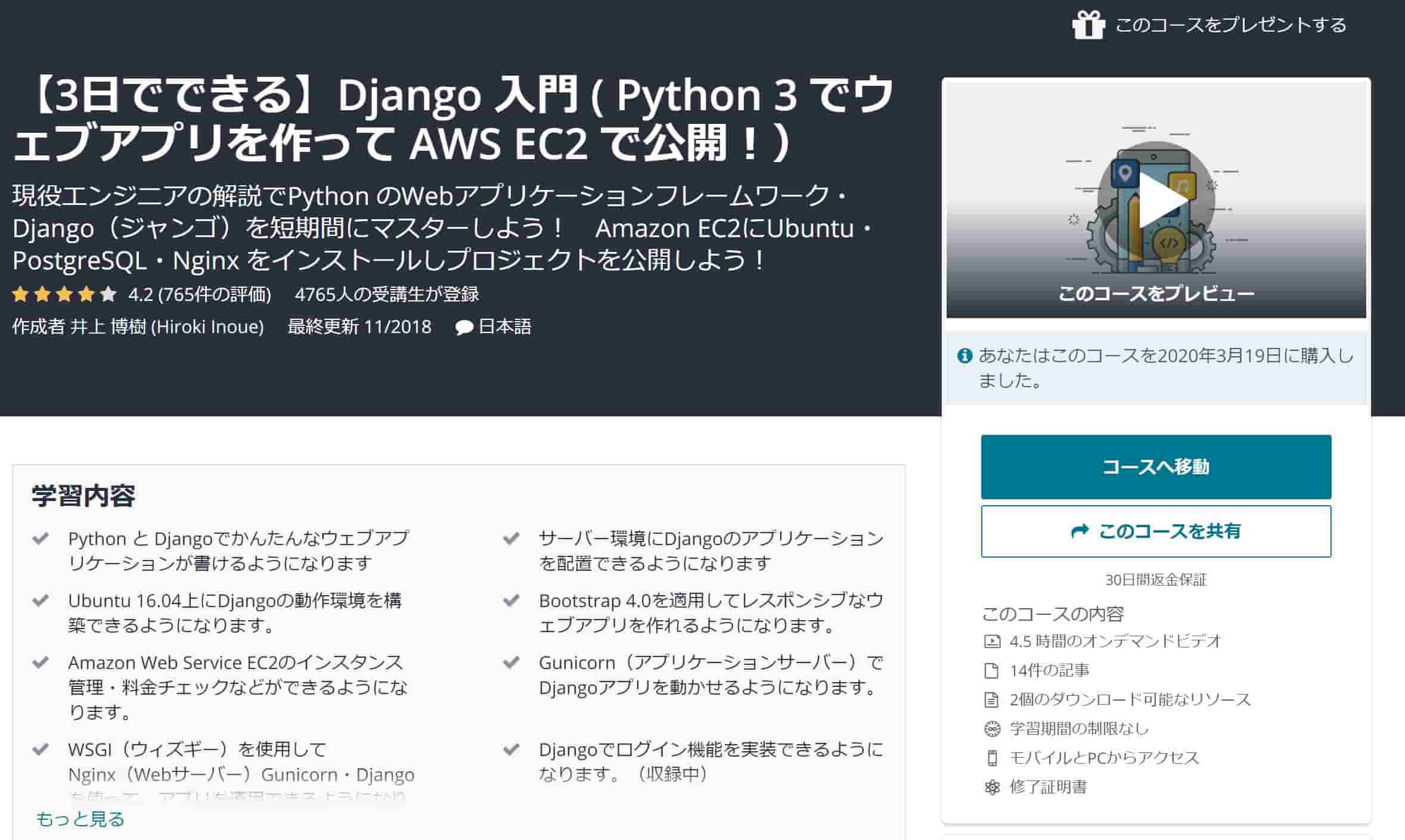Click the 4.2 (765件の評価) rating text

[200, 294]
